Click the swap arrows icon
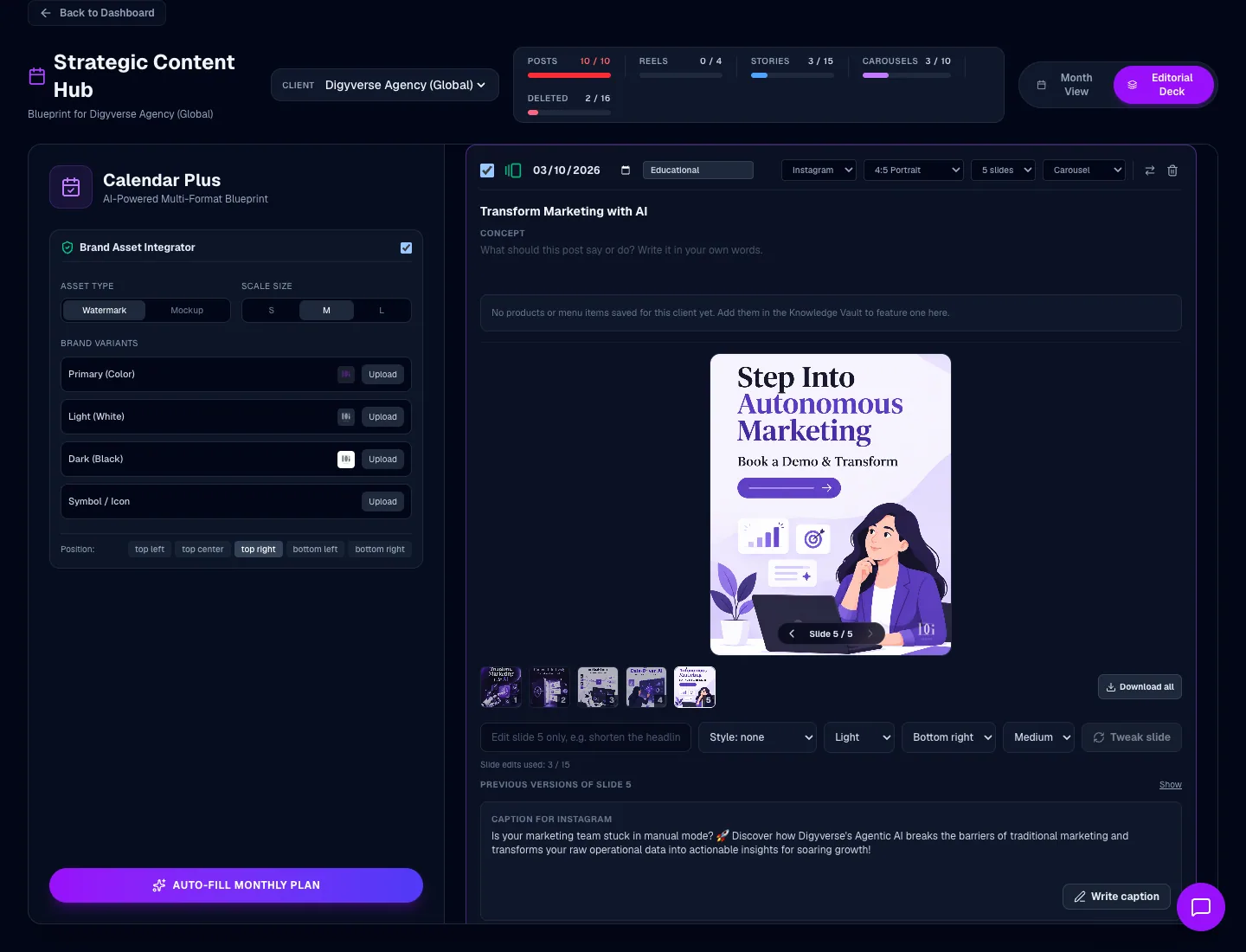 pos(1150,170)
